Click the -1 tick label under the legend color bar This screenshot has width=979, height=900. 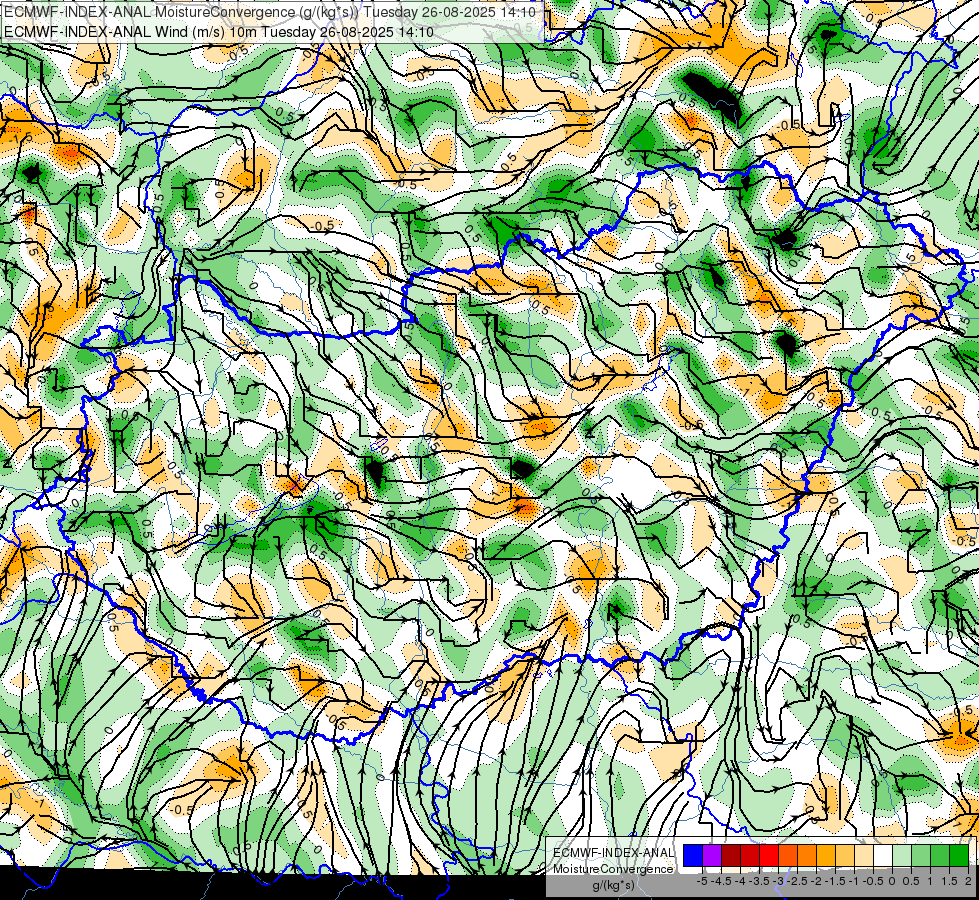pyautogui.click(x=854, y=881)
